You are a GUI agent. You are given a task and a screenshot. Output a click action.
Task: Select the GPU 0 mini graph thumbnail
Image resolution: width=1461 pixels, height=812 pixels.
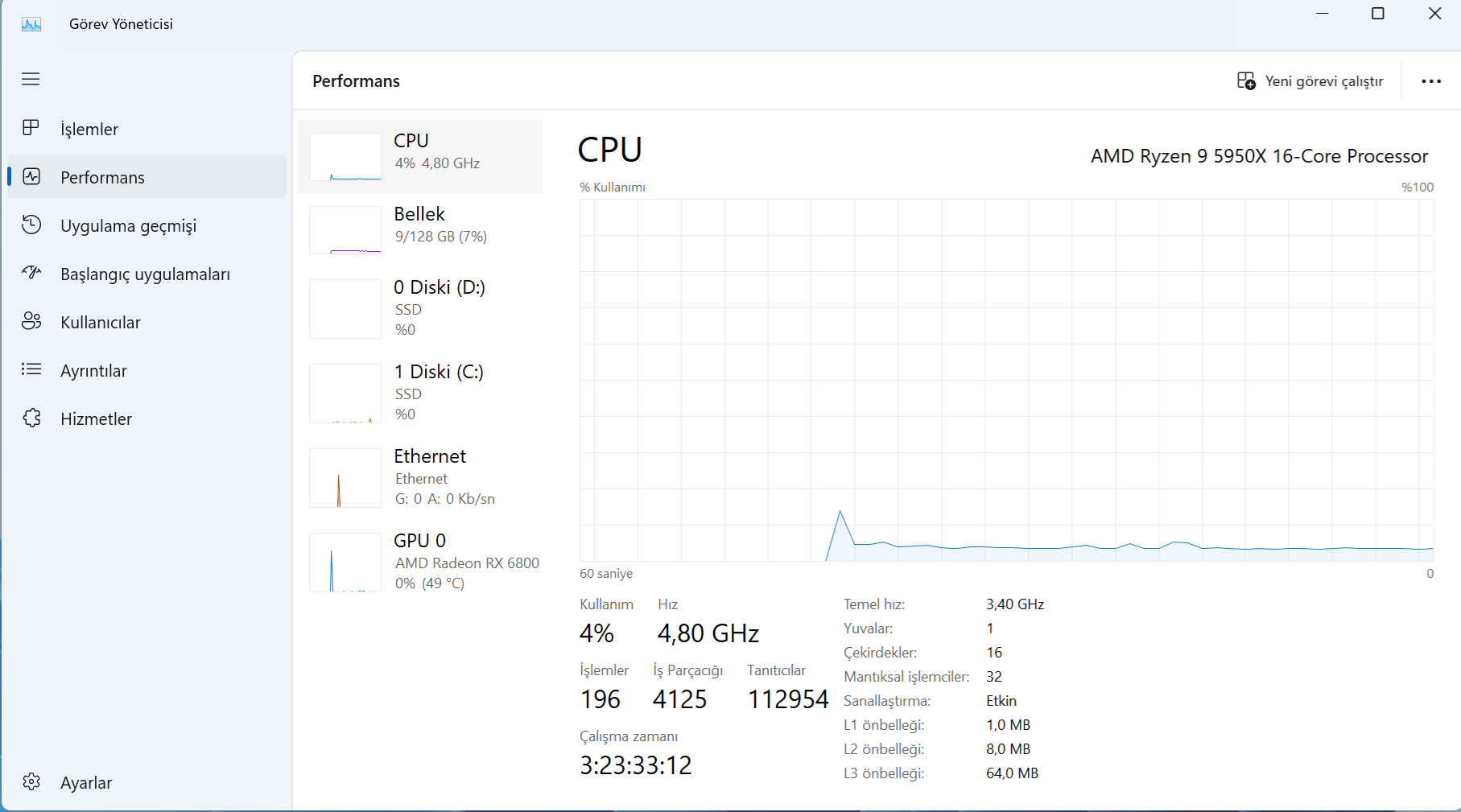click(x=345, y=563)
